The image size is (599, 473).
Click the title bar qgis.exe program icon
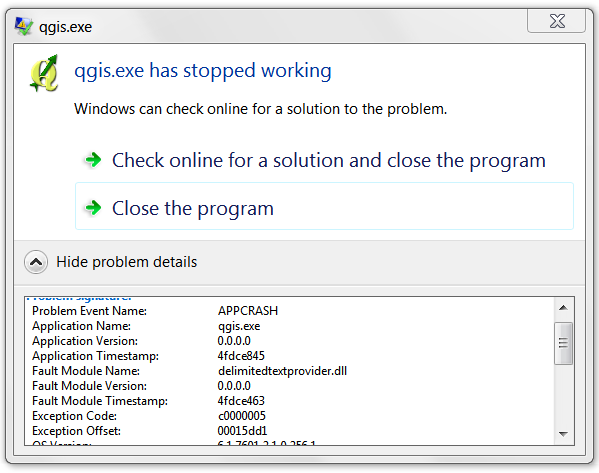(24, 26)
